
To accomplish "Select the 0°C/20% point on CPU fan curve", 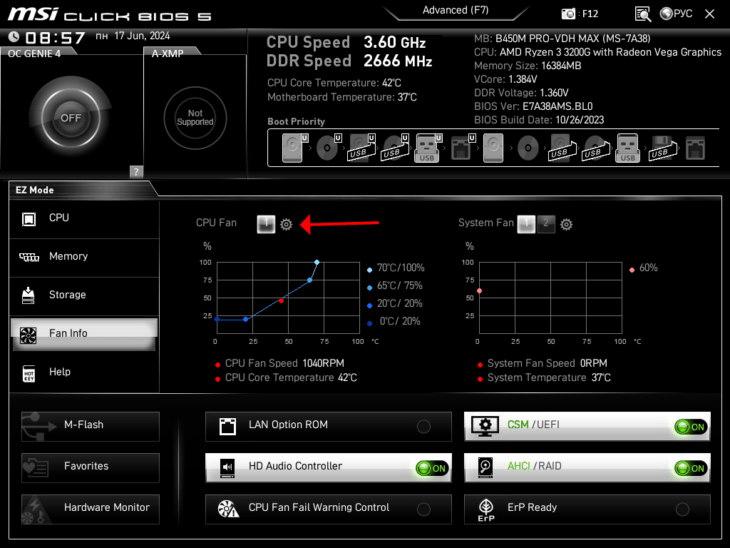I will [x=217, y=319].
